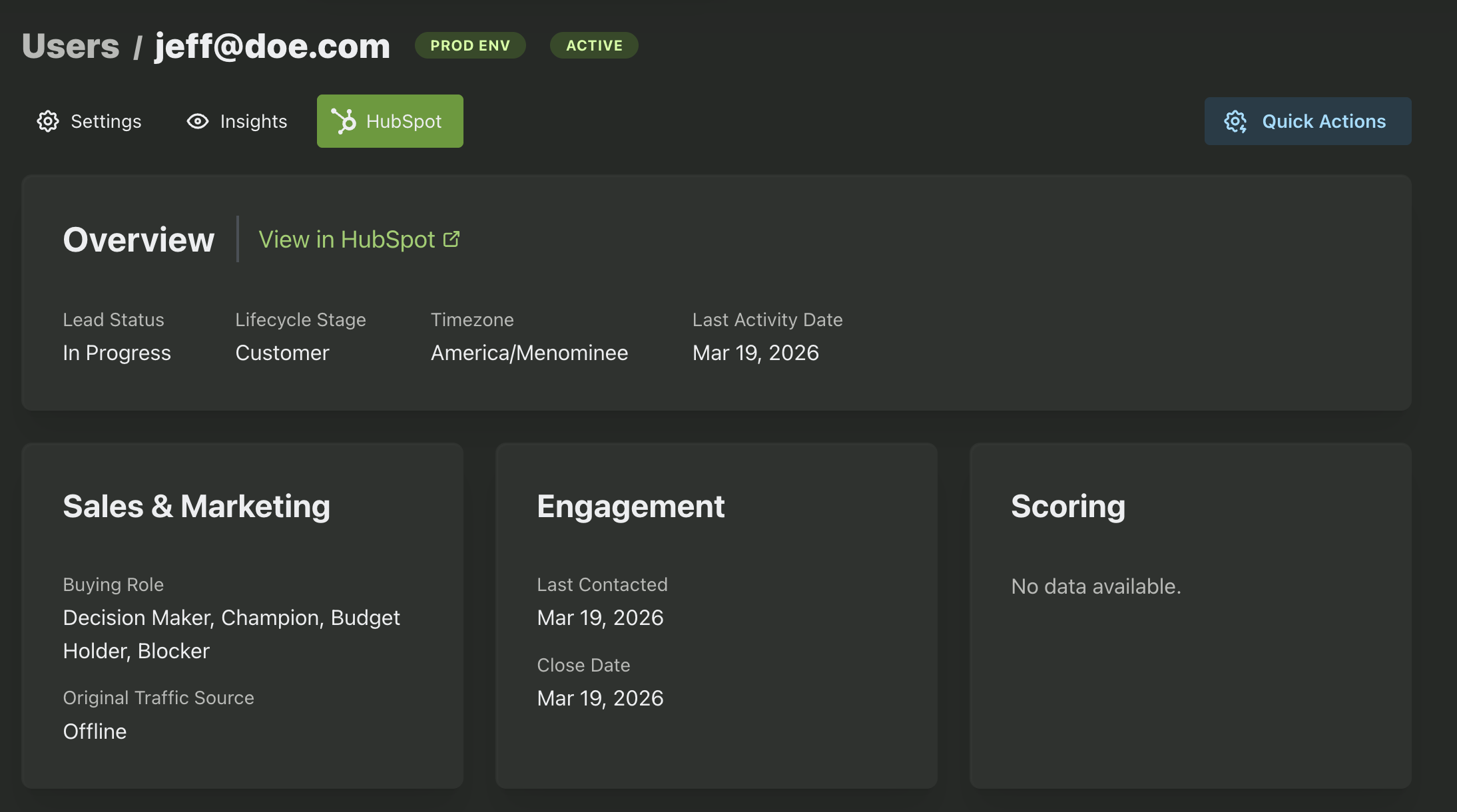Click the HubSpot sprocket logo icon
1457x812 pixels.
[x=346, y=121]
